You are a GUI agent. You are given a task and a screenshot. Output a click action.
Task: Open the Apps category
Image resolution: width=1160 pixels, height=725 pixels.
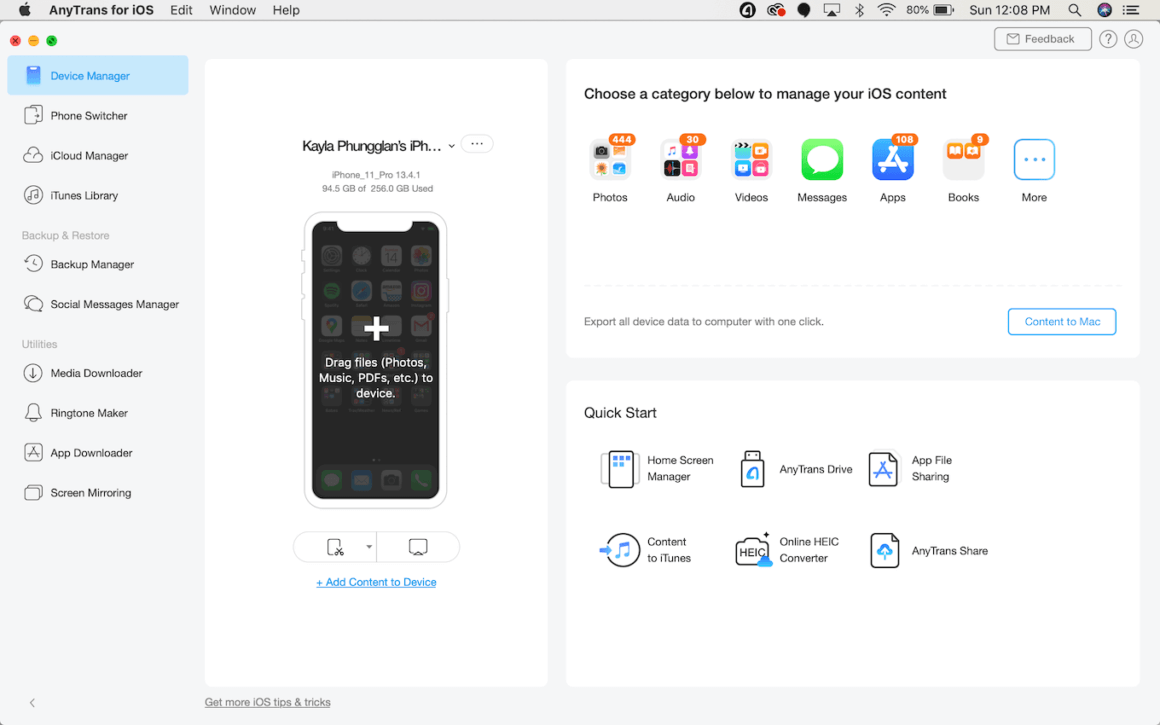892,158
